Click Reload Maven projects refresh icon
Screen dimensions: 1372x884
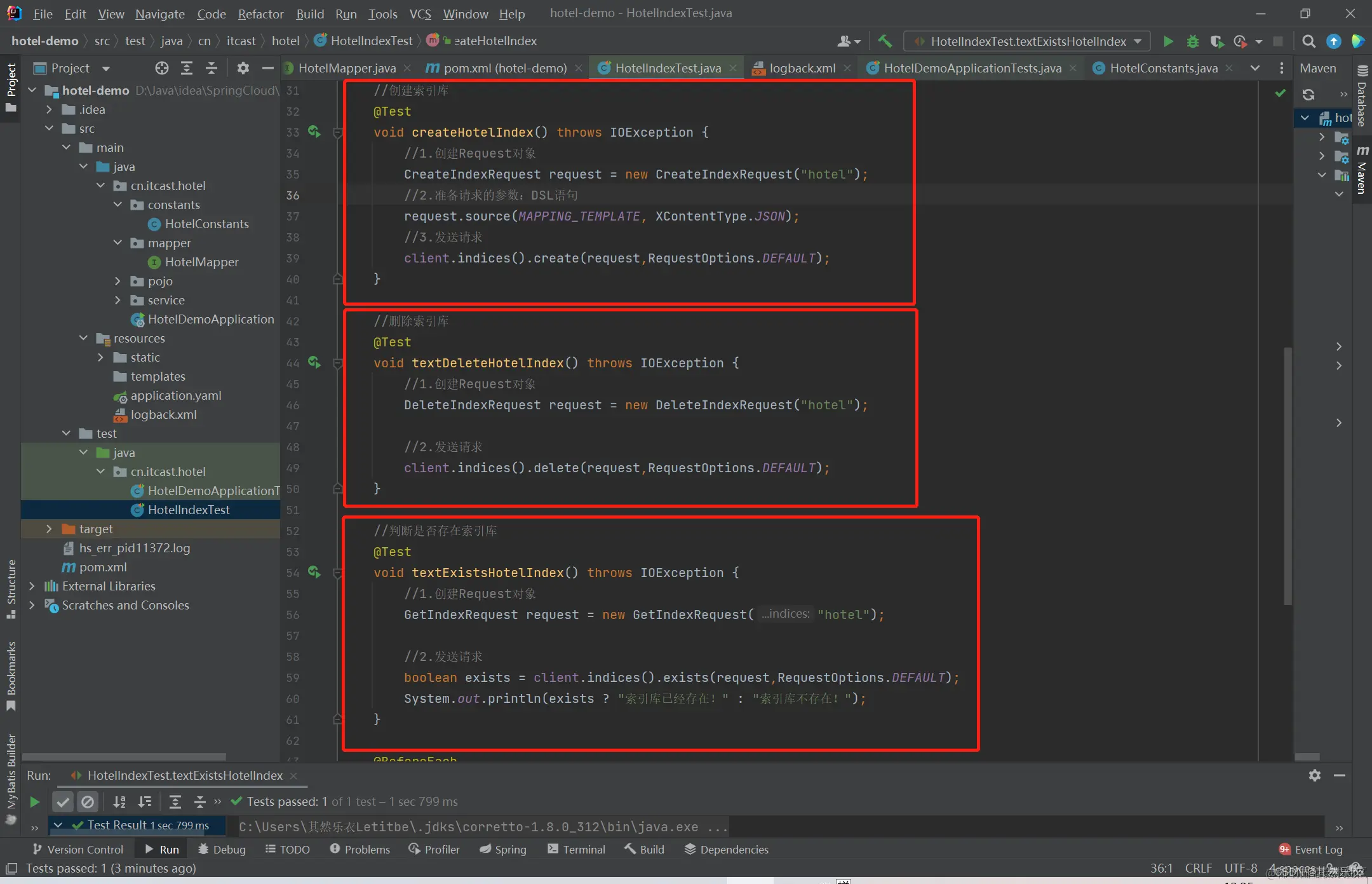coord(1308,95)
